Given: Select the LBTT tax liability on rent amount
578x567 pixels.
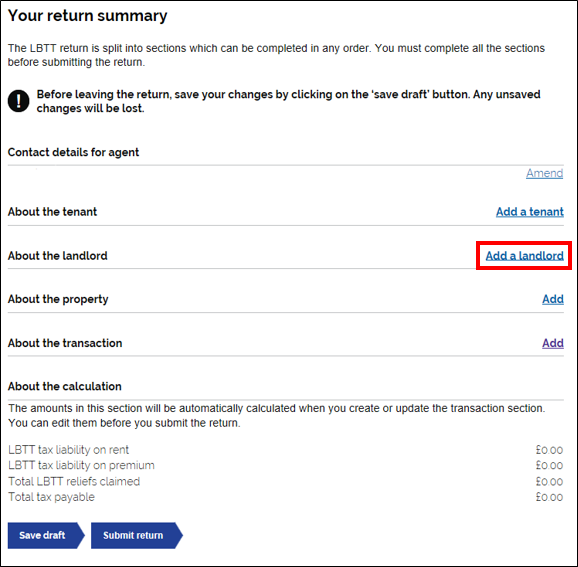Looking at the screenshot, I should [x=549, y=450].
